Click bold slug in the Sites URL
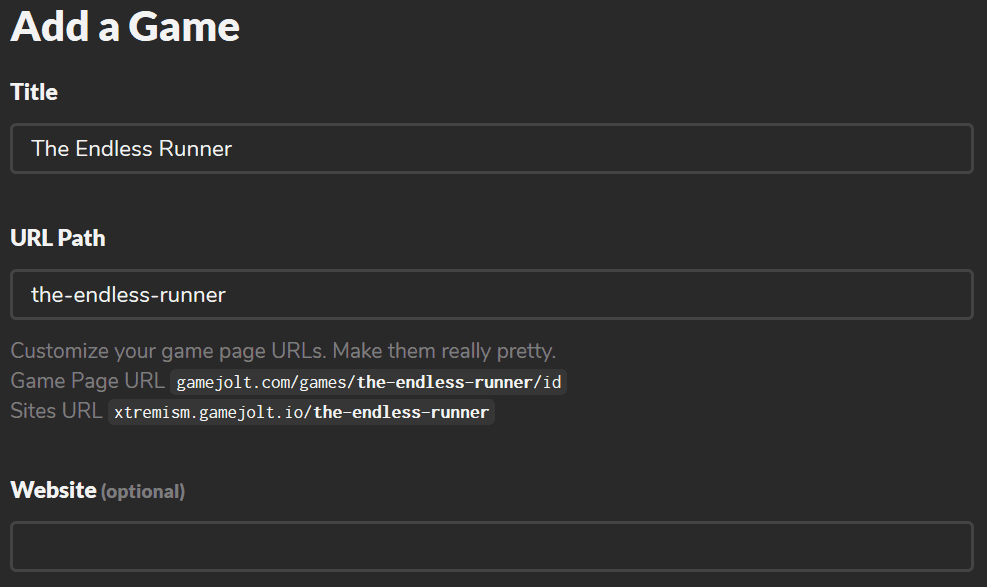The image size is (987, 587). (x=401, y=412)
